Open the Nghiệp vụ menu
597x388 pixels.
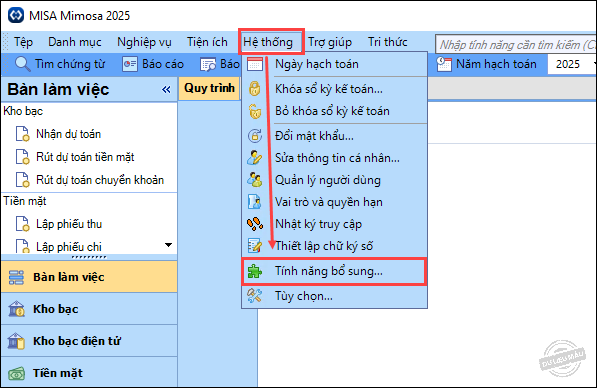[x=144, y=42]
